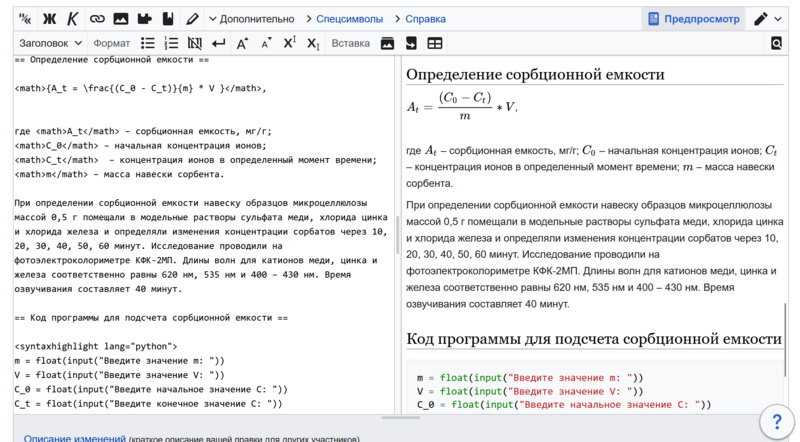Open search and replace tool
Viewport: 800px width, 442px height.
[777, 43]
